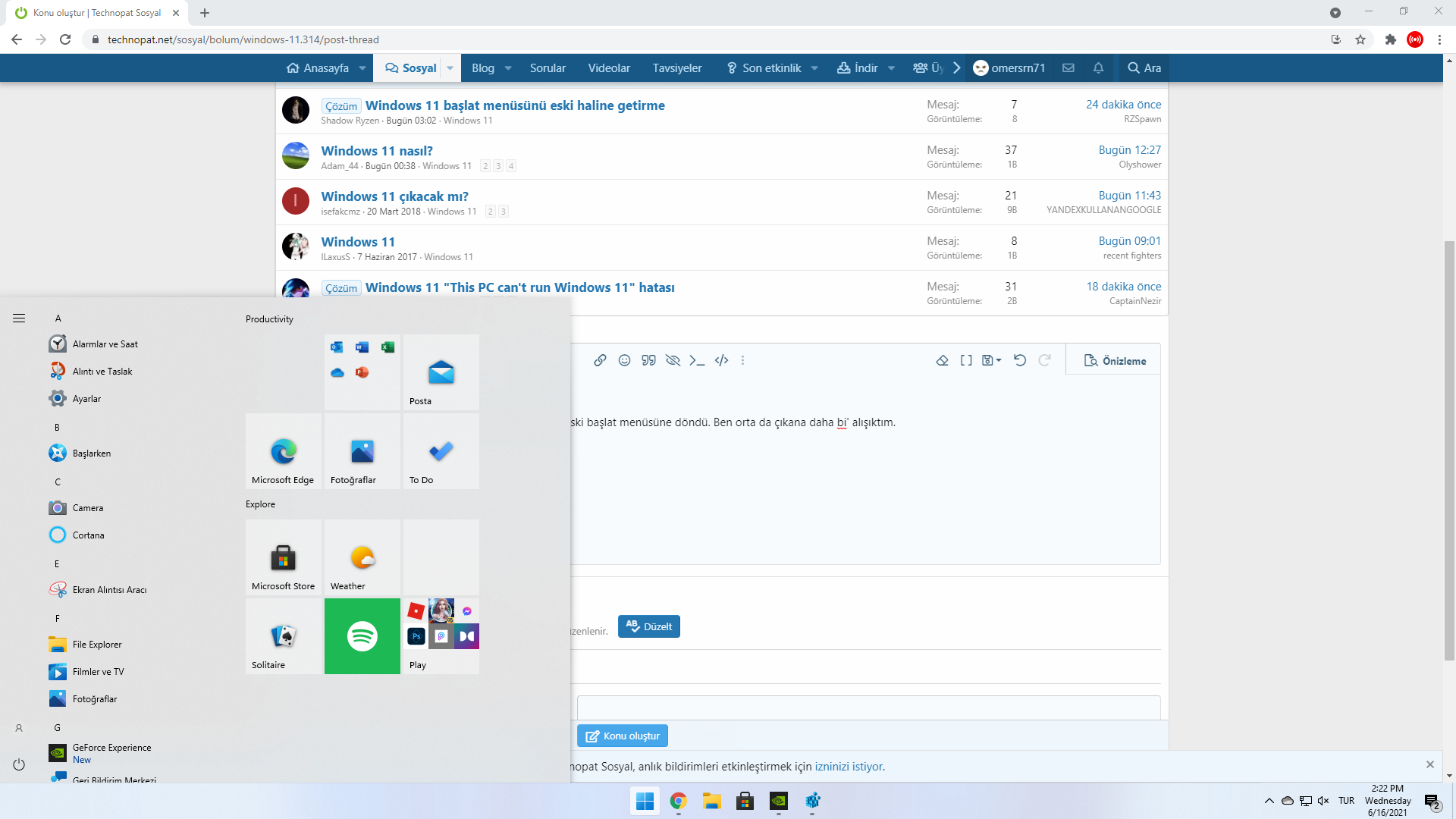The image size is (1456, 819).
Task: Open the inbox envelope icon in navbar
Action: click(x=1068, y=67)
